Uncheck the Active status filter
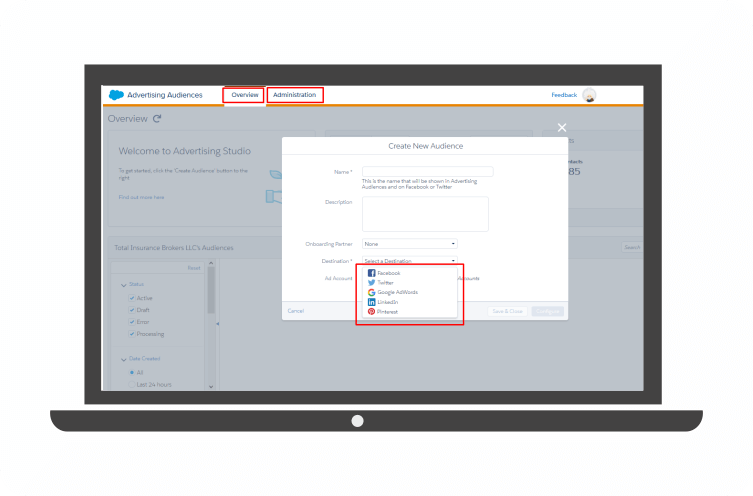This screenshot has width=753, height=496. 132,298
